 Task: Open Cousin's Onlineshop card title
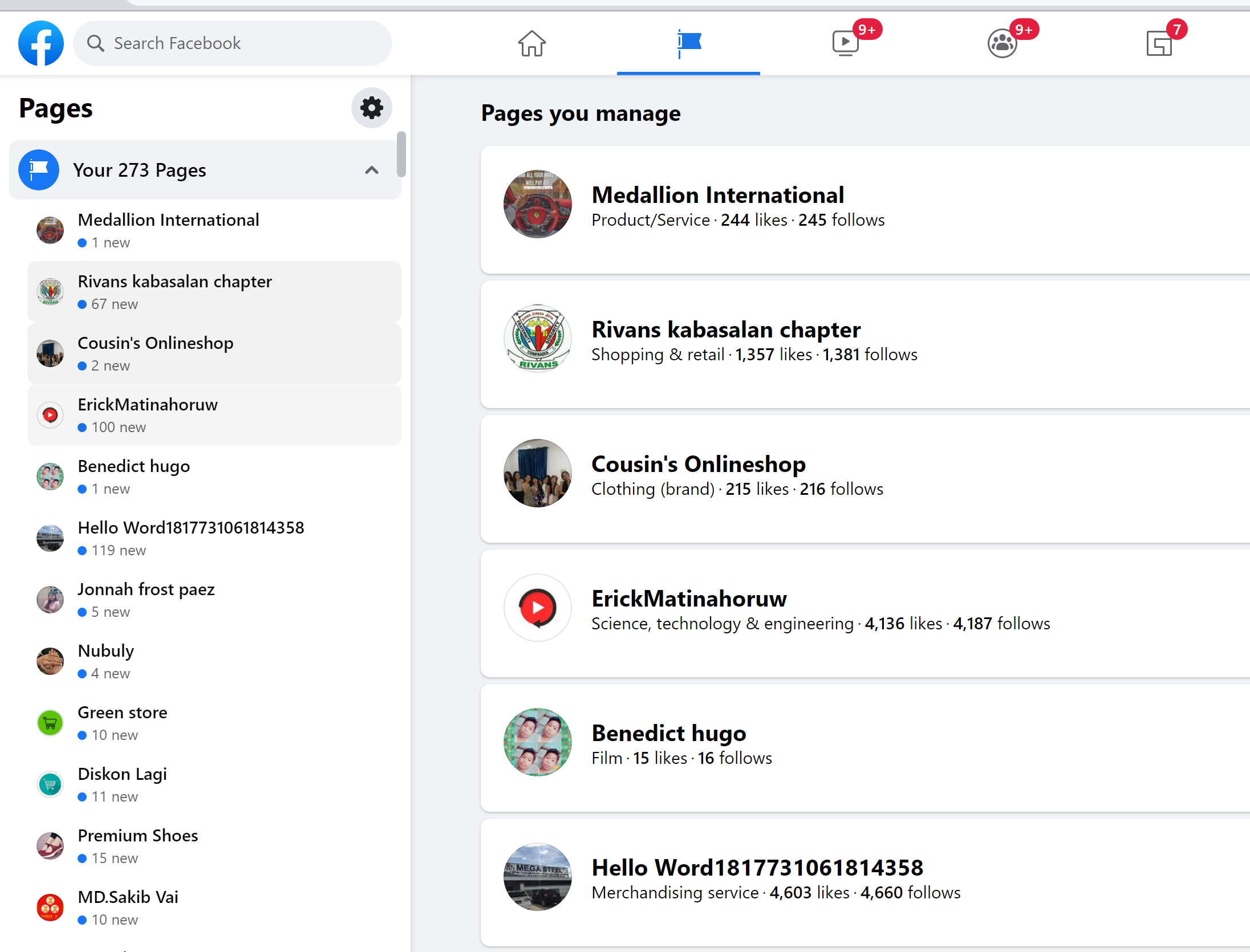point(699,464)
